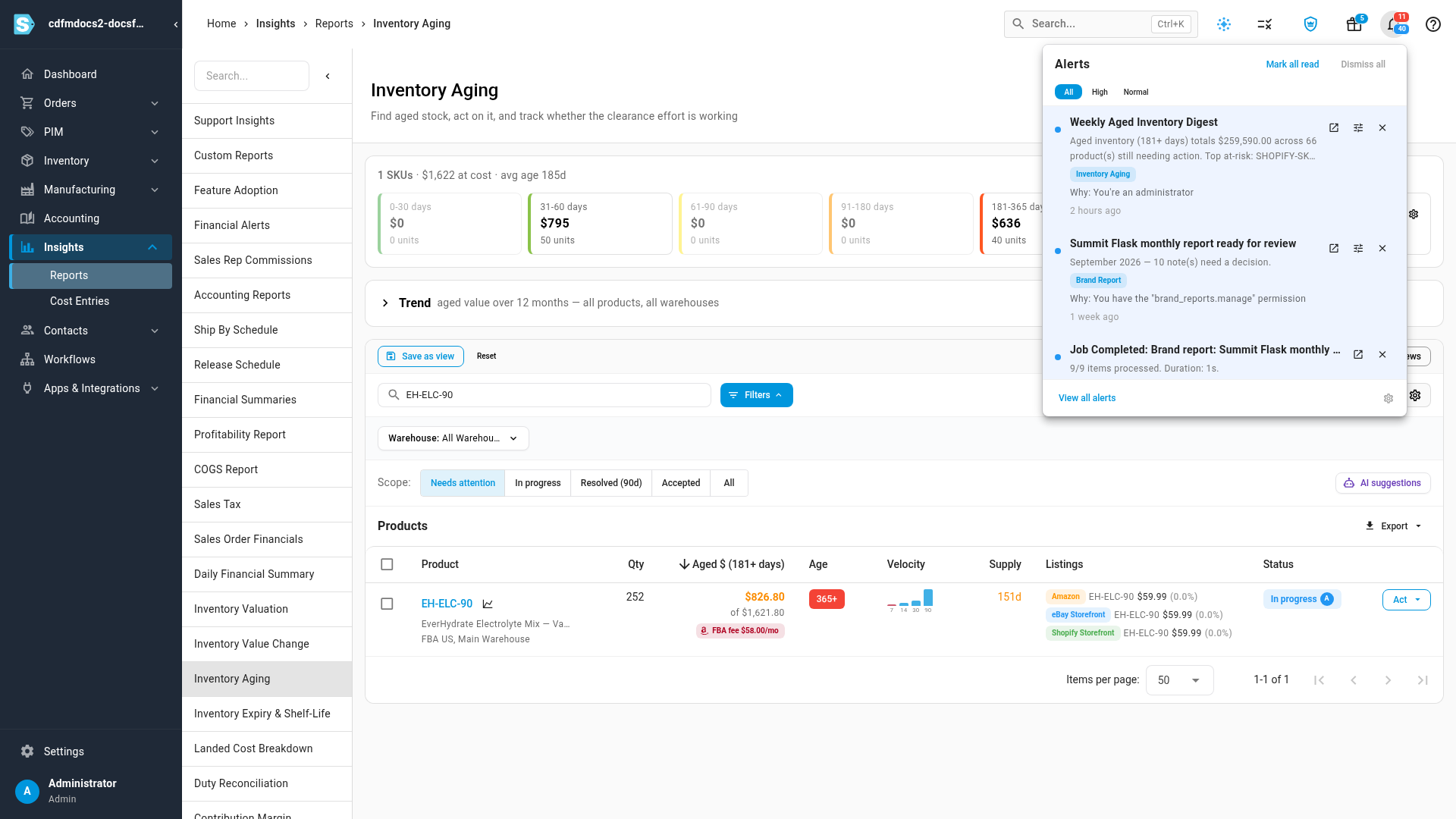This screenshot has height=819, width=1456.
Task: Adjust settings for Weekly Aged Inventory Digest alert
Action: point(1358,128)
